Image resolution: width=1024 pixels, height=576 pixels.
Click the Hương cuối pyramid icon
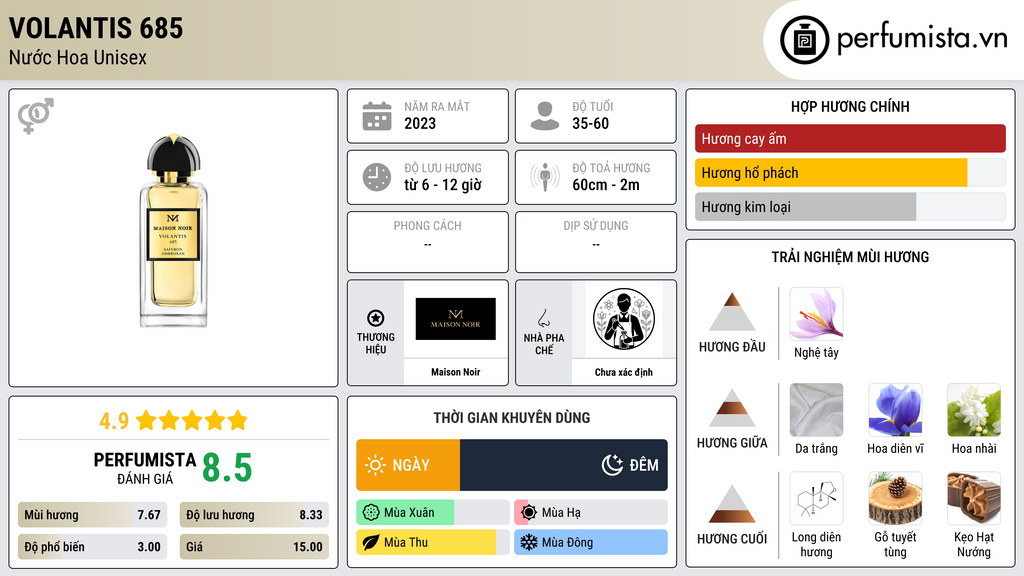(732, 504)
